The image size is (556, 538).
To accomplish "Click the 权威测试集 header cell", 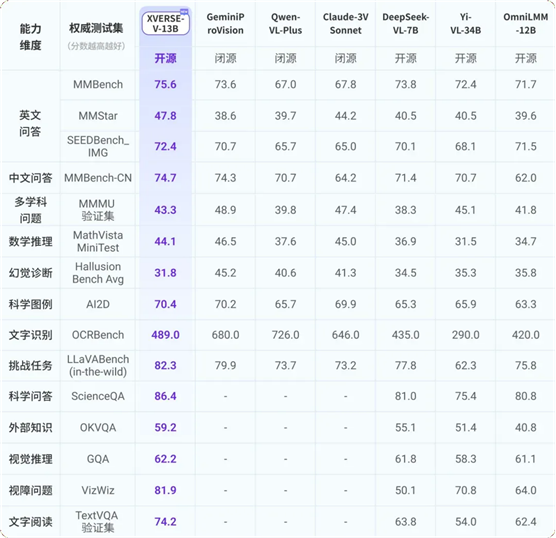I will (x=96, y=28).
